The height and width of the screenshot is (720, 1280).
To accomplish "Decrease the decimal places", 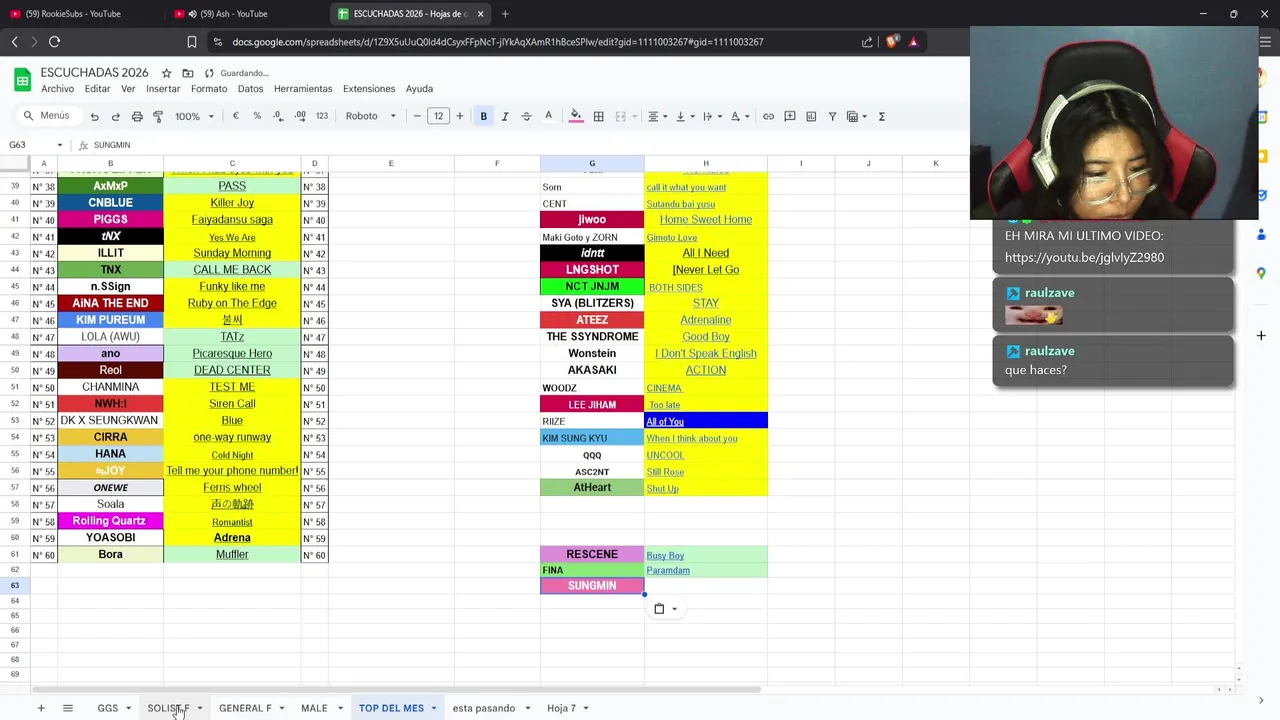I will (x=279, y=116).
